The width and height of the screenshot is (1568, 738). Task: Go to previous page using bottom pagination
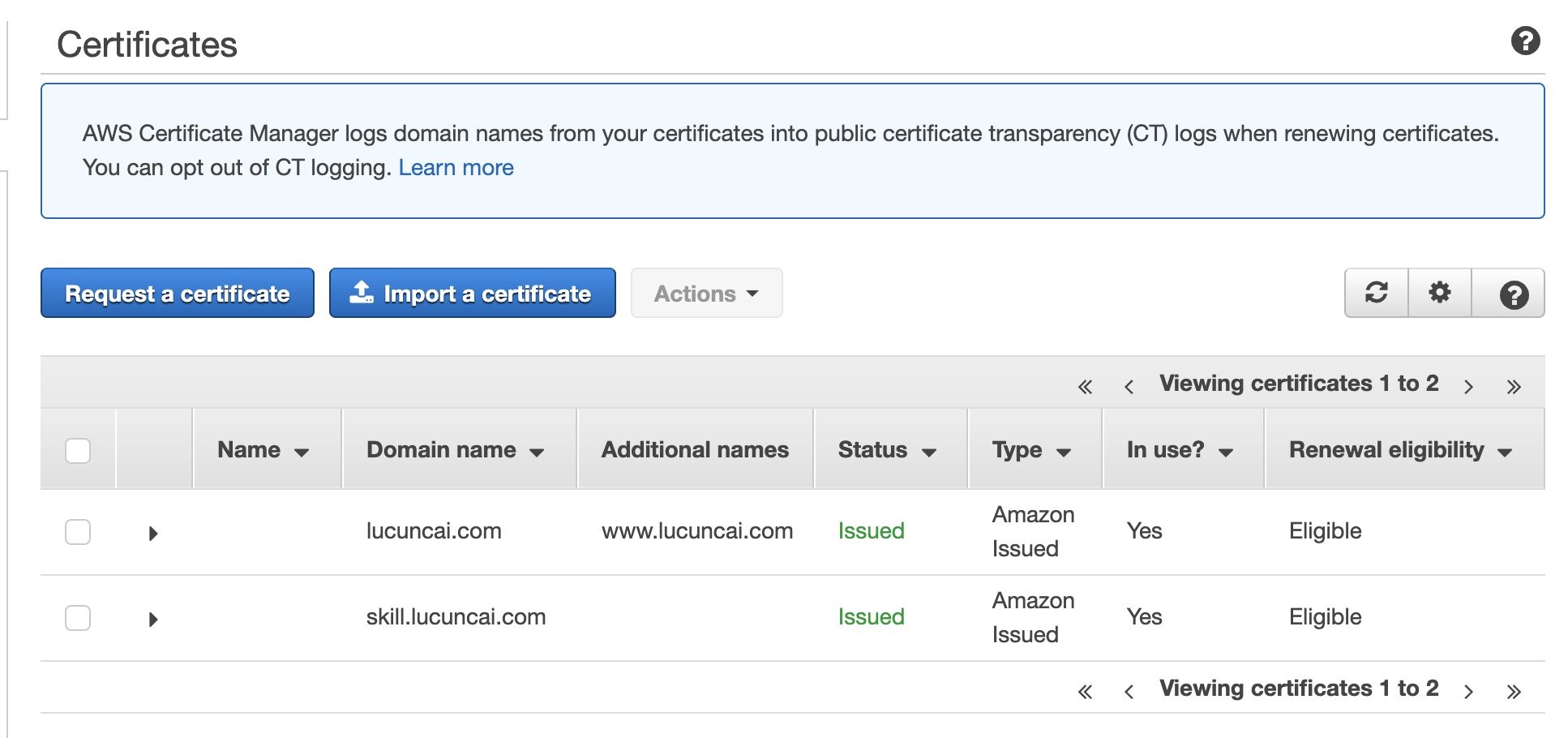pyautogui.click(x=1129, y=692)
